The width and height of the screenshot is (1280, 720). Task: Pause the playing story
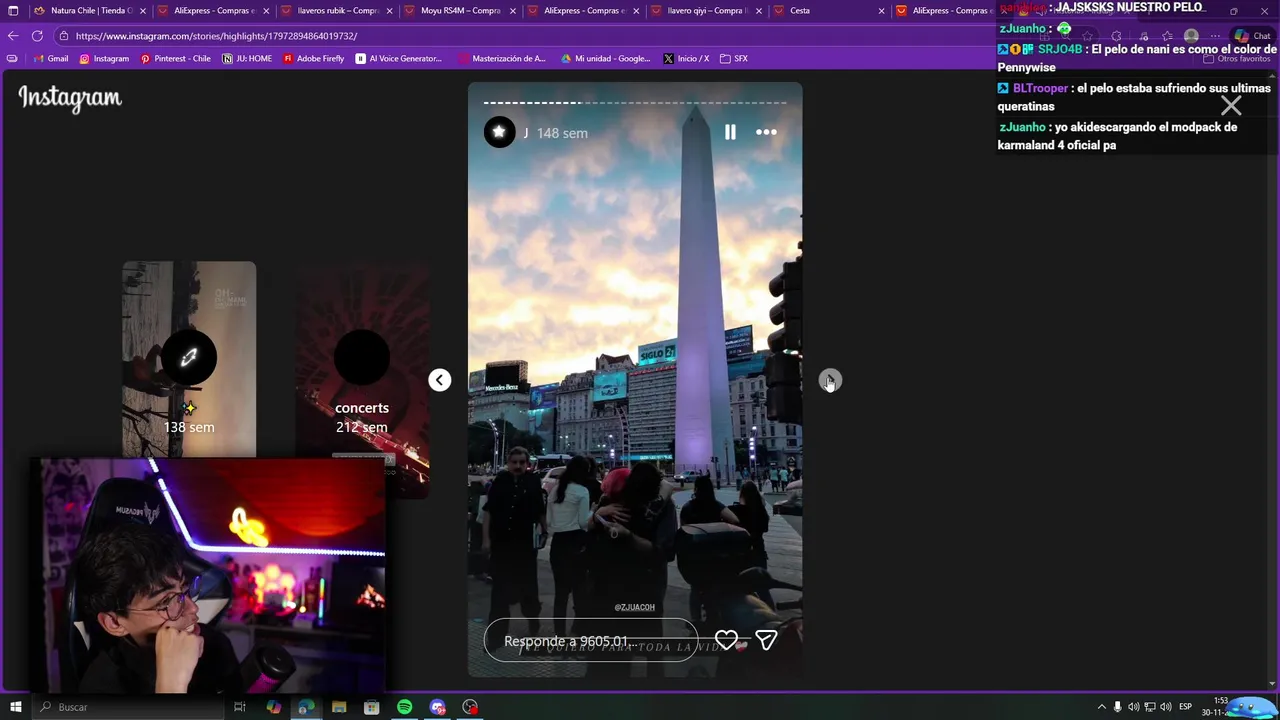pos(730,132)
